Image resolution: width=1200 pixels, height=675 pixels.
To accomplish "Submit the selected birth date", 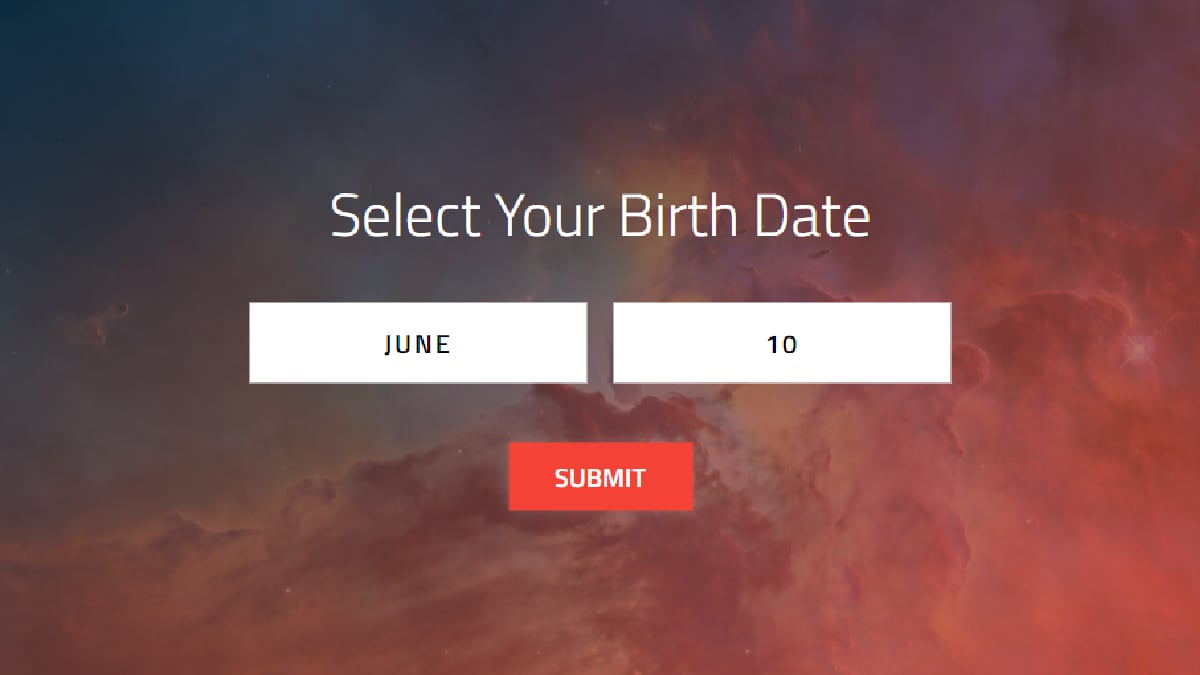I will (x=600, y=477).
